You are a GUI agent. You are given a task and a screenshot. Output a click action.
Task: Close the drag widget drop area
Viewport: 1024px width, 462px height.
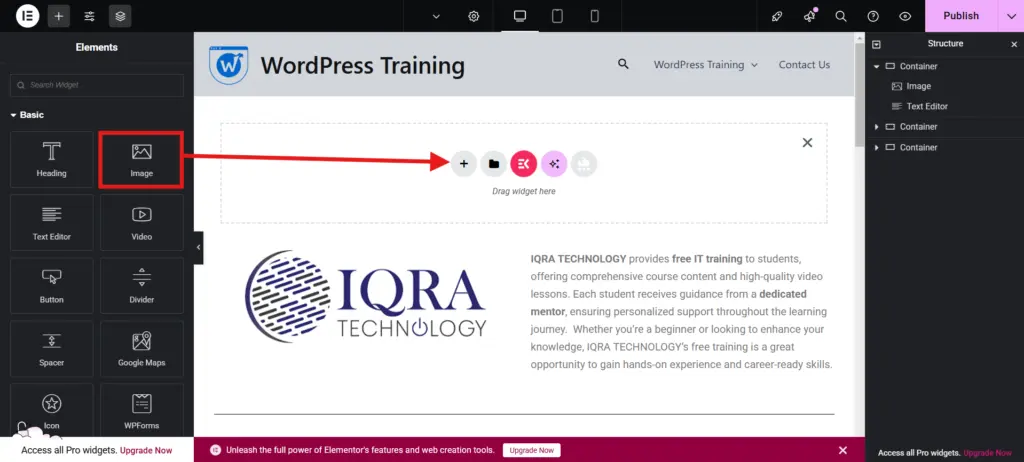[x=807, y=142]
